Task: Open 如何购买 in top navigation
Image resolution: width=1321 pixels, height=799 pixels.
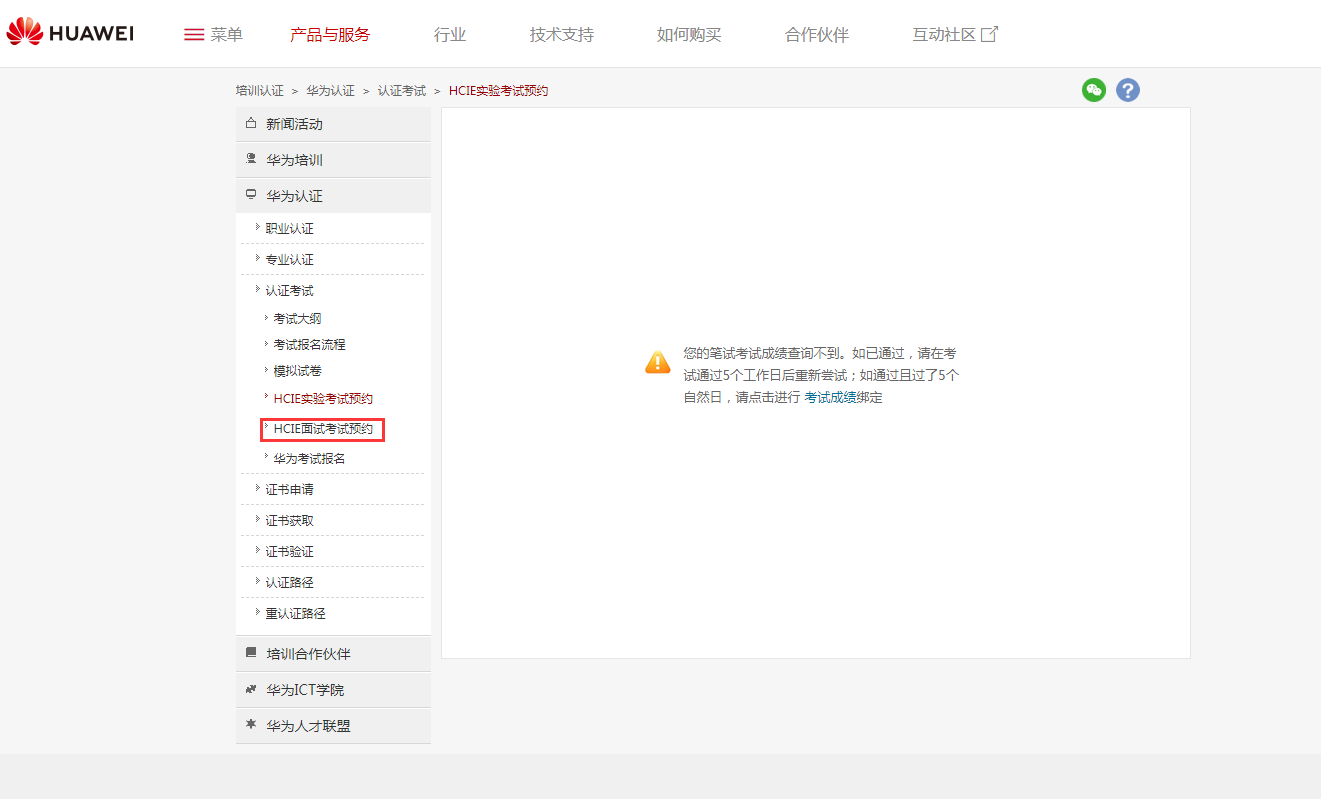Action: coord(689,35)
